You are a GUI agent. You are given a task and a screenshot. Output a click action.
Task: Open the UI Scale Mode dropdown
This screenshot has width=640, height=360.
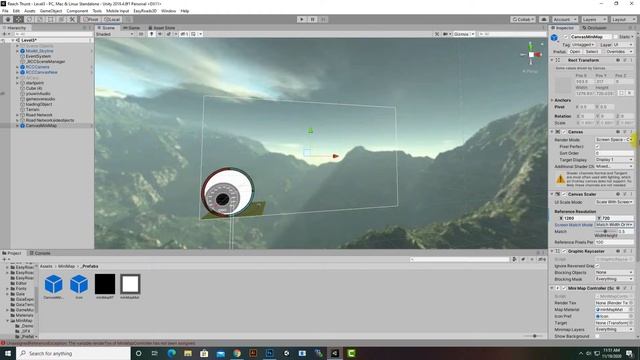[x=614, y=202]
